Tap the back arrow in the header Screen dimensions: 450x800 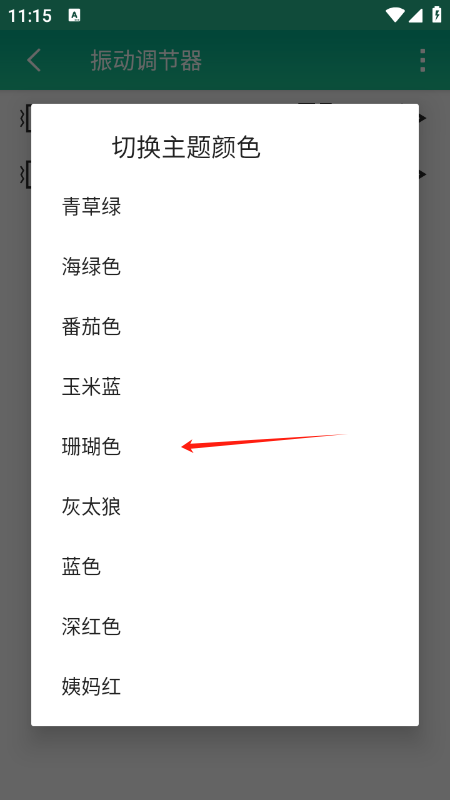[x=34, y=60]
